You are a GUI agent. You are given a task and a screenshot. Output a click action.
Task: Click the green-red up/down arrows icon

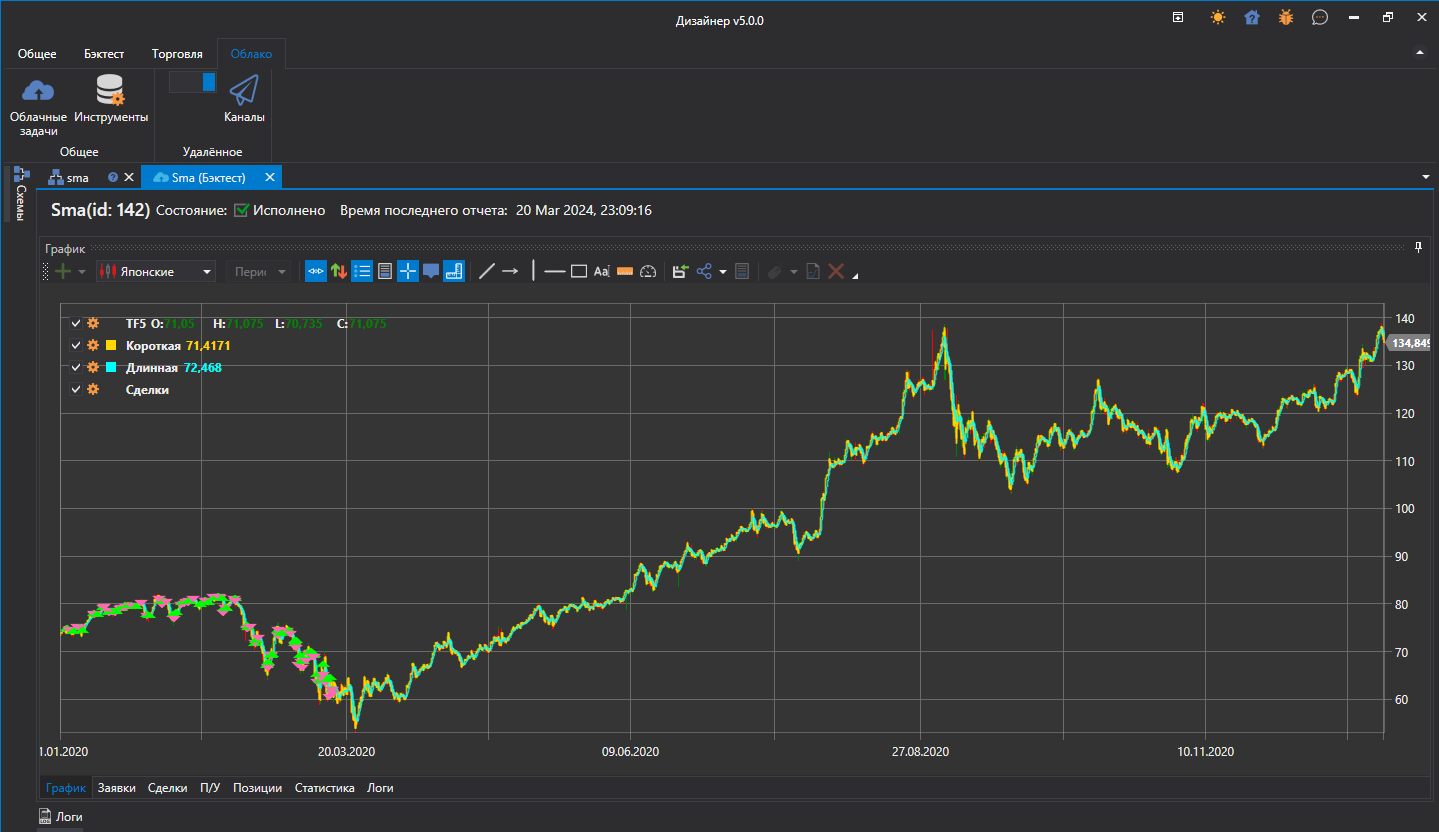(339, 271)
